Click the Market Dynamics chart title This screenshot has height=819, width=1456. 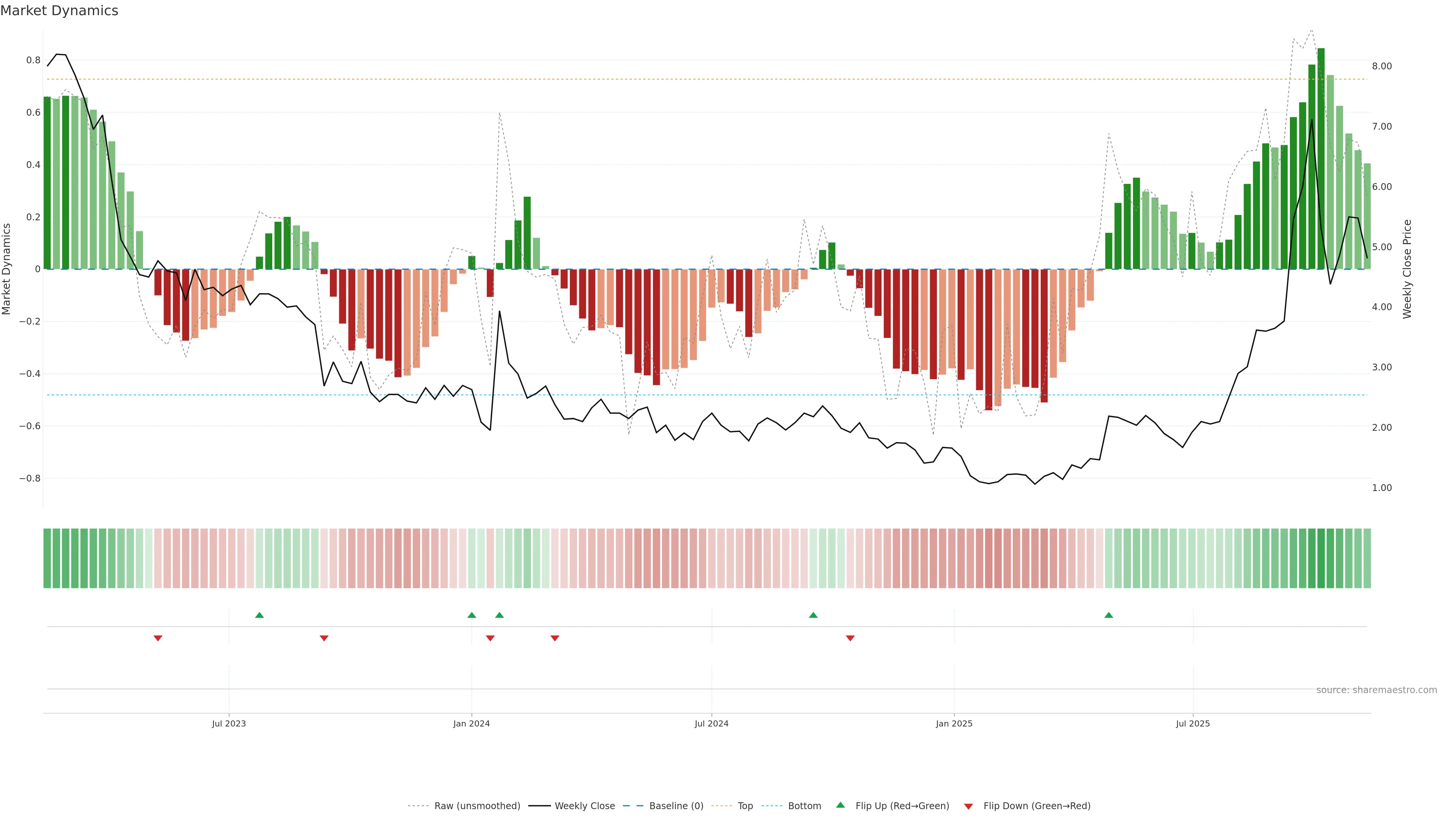tap(60, 11)
